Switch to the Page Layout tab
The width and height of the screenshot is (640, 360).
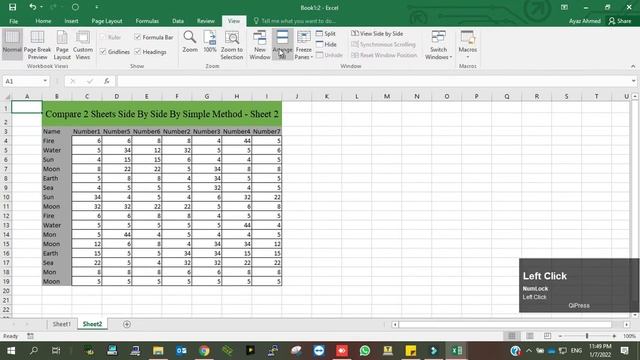(107, 21)
